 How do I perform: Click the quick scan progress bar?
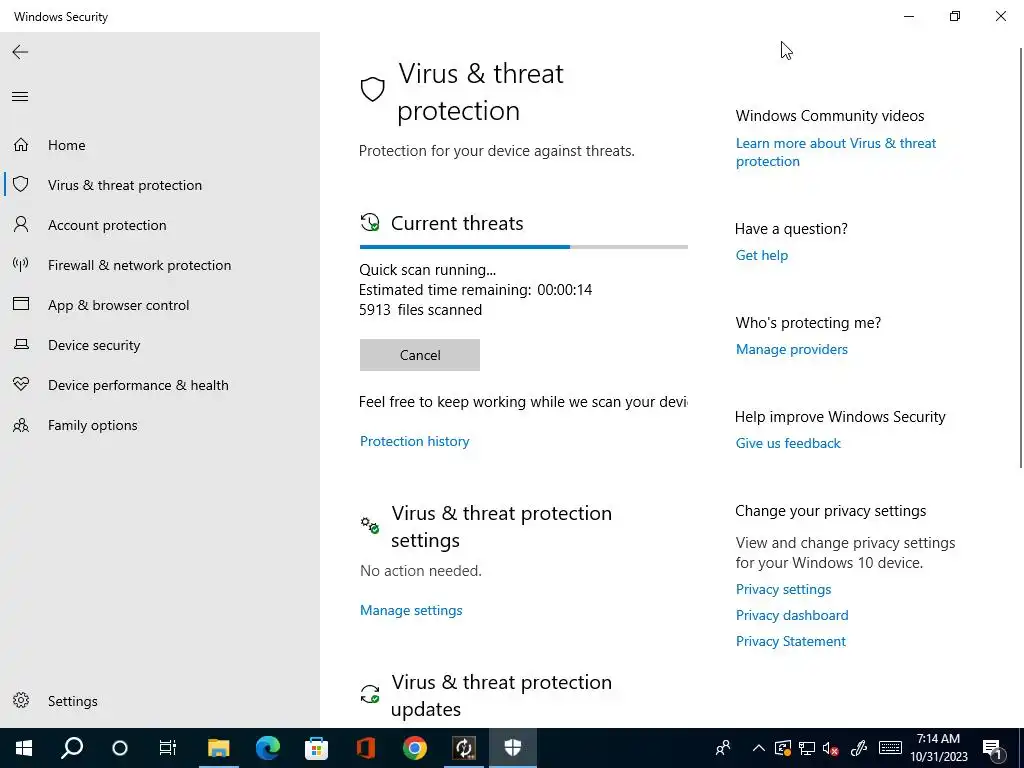[x=523, y=247]
